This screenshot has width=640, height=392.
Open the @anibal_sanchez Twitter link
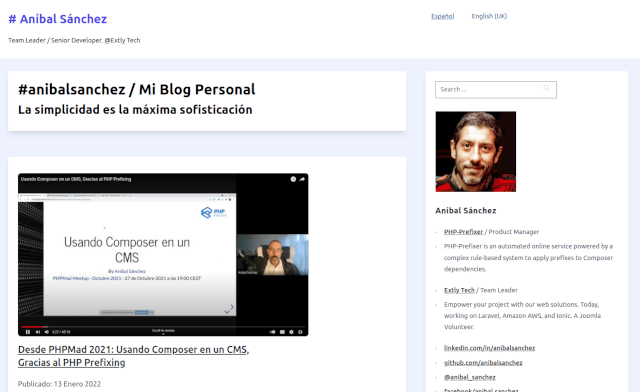[470, 377]
